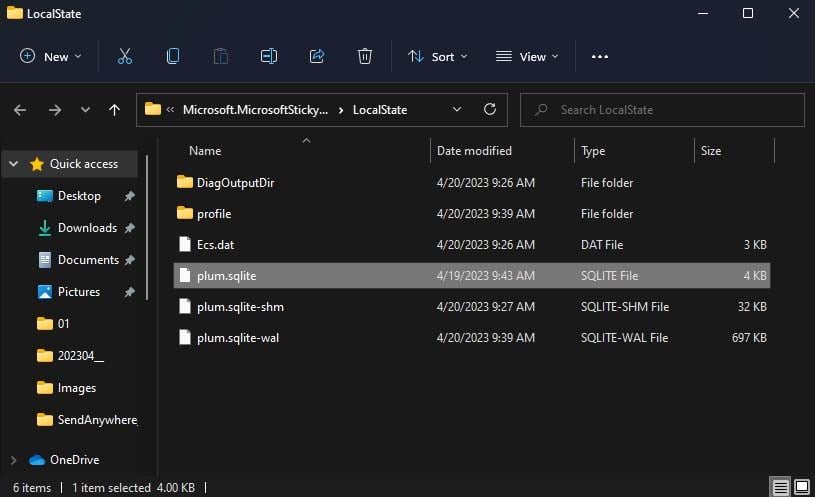Image resolution: width=815 pixels, height=497 pixels.
Task: Refresh the LocalState folder view
Action: tap(489, 110)
